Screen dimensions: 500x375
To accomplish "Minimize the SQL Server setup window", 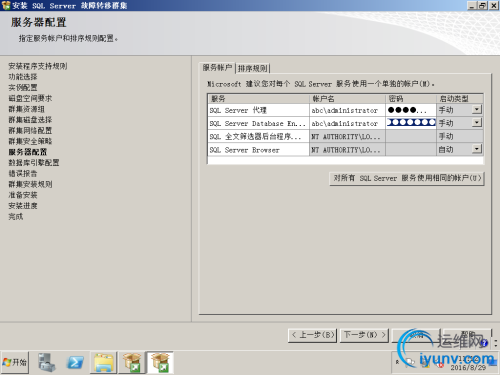I will coord(471,5).
